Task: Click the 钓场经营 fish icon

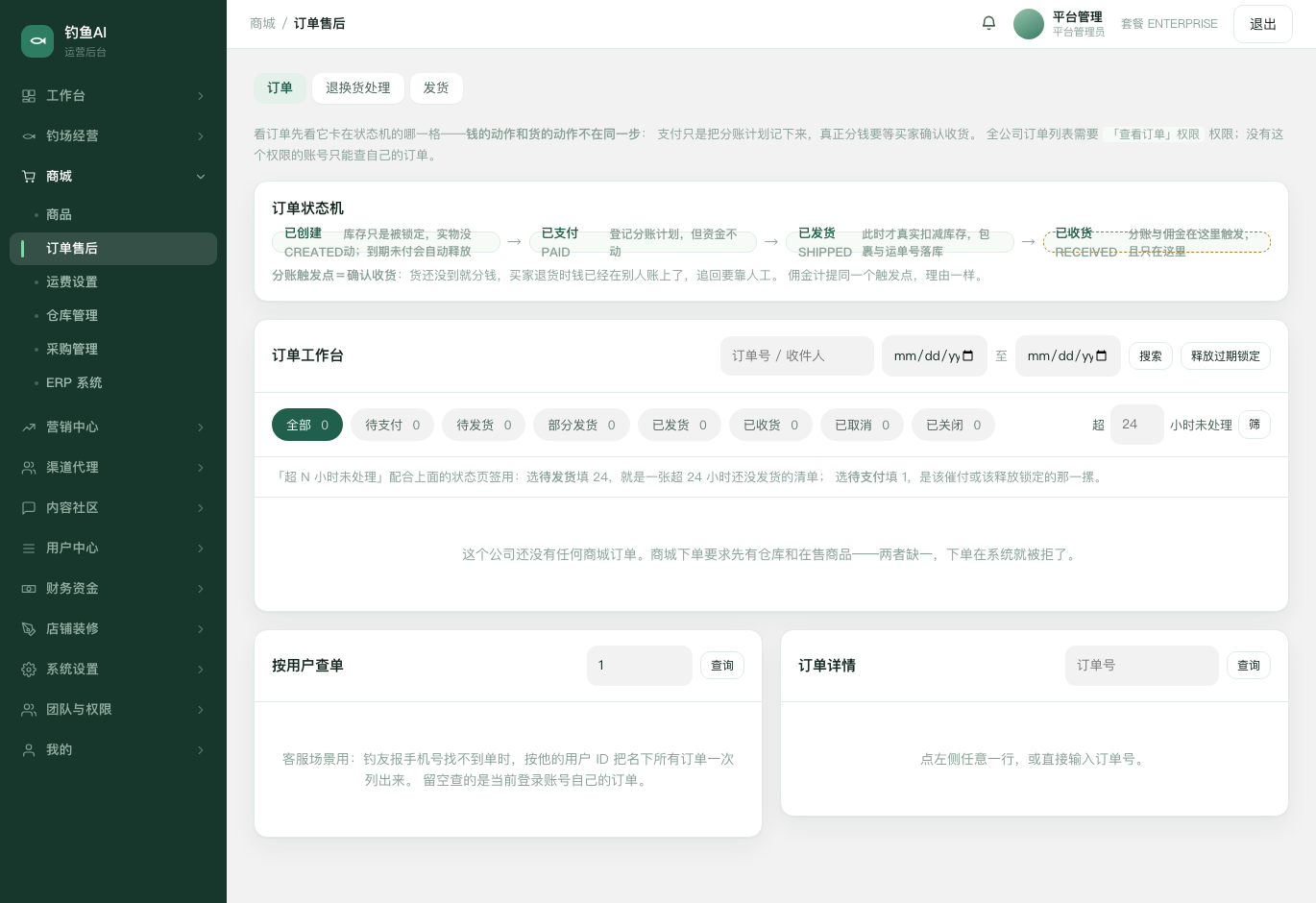Action: point(29,136)
